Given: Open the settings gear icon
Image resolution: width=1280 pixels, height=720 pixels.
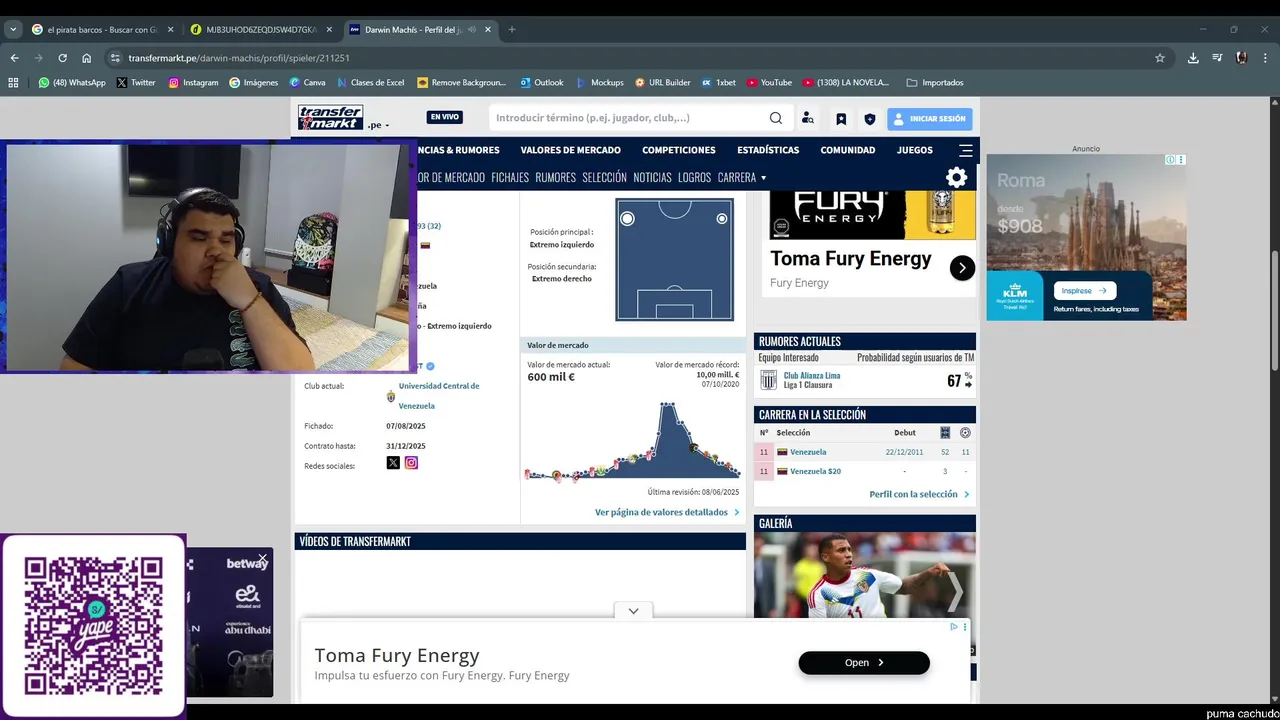Looking at the screenshot, I should 957,178.
